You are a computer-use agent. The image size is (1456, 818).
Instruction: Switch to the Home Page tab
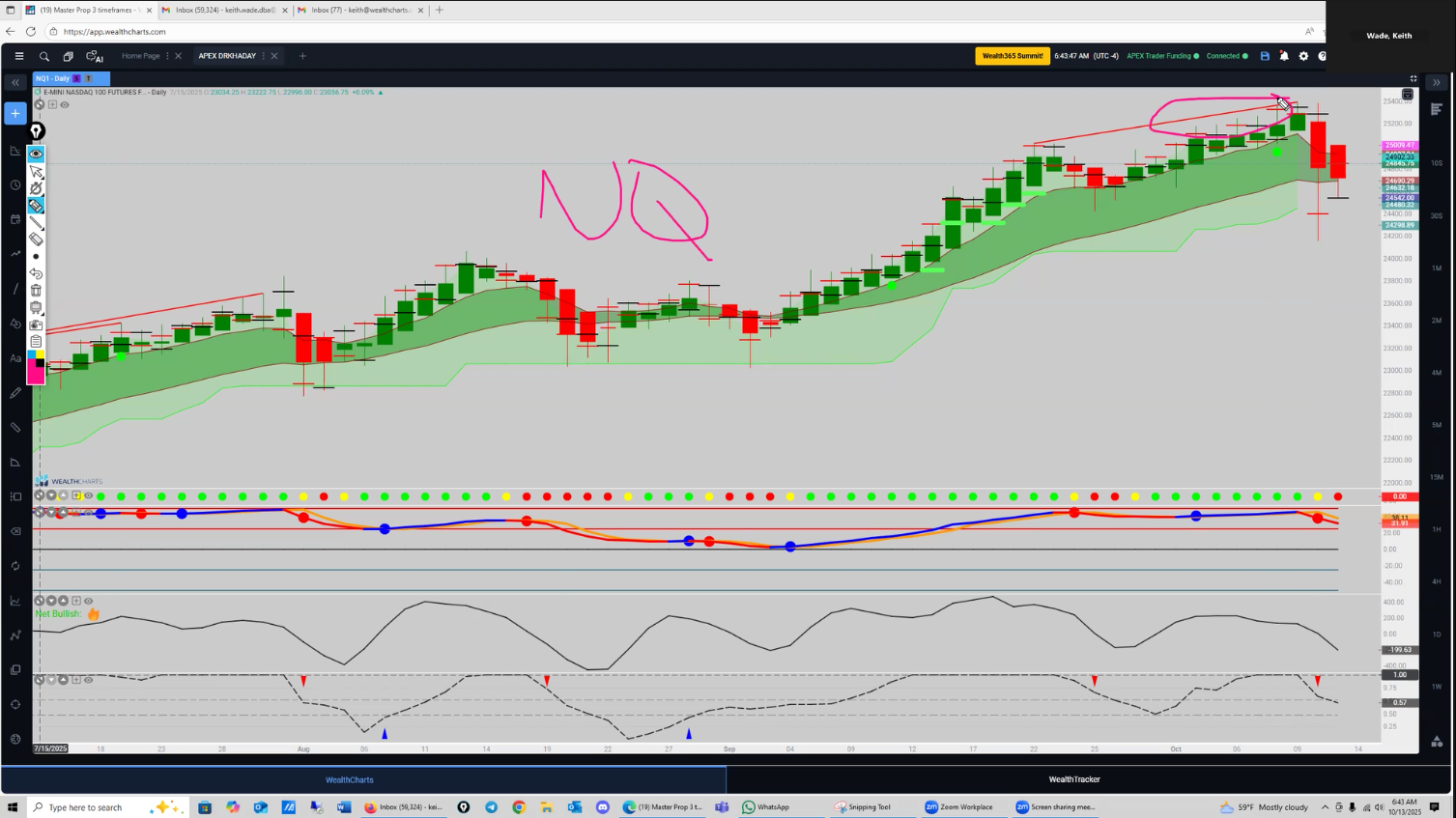coord(141,56)
